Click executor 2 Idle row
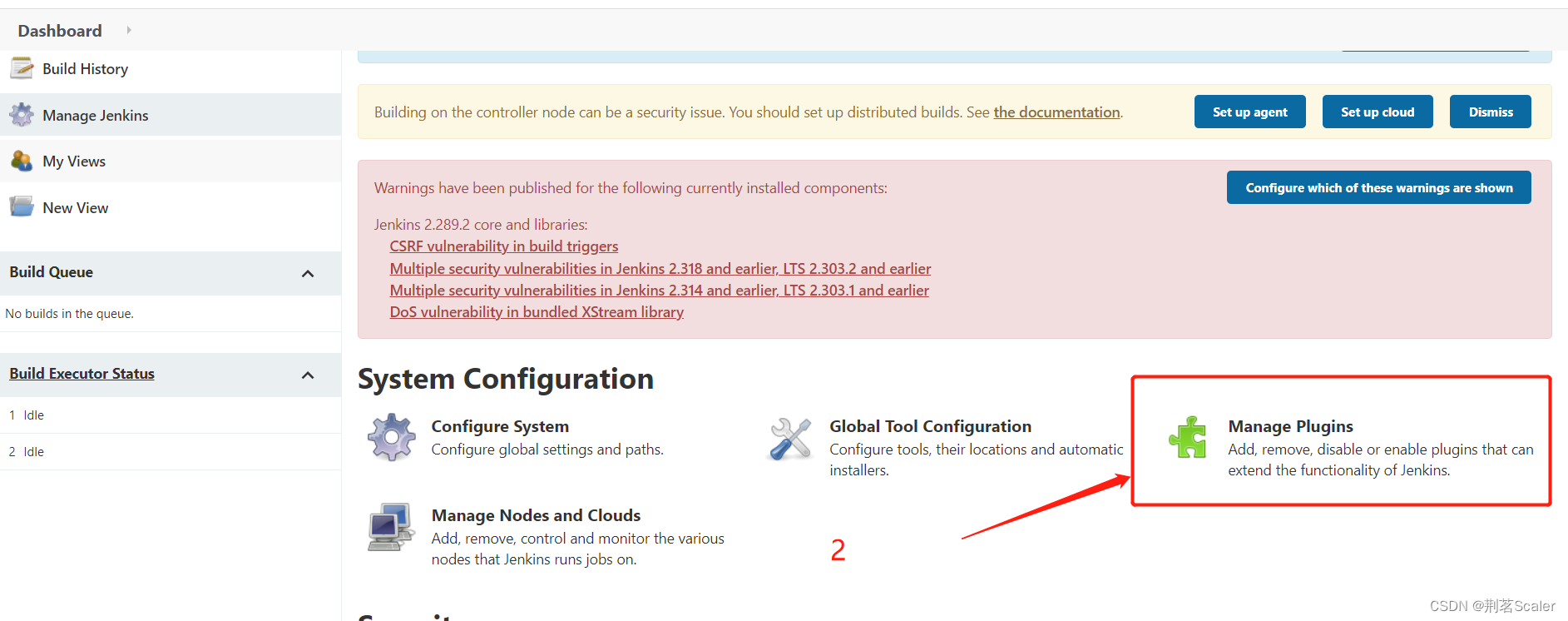This screenshot has width=1568, height=621. [x=171, y=451]
